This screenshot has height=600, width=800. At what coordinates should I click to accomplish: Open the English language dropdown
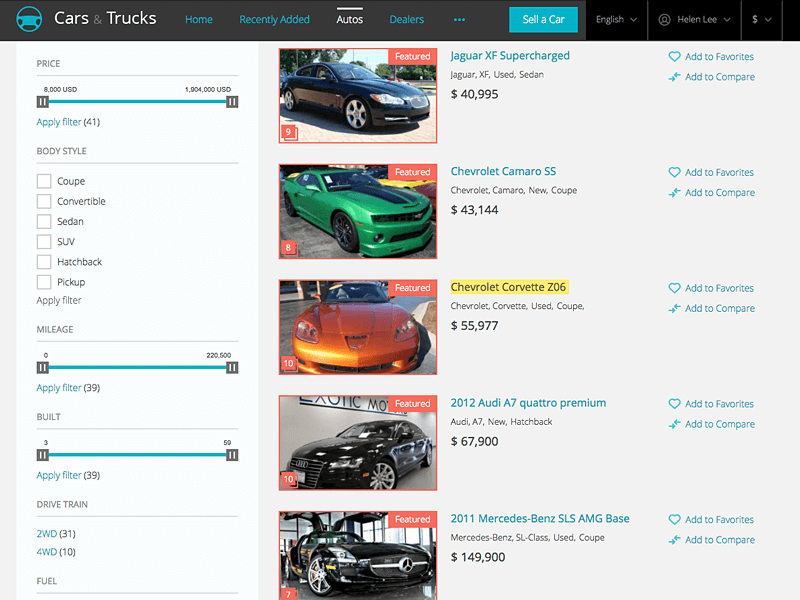pyautogui.click(x=616, y=20)
